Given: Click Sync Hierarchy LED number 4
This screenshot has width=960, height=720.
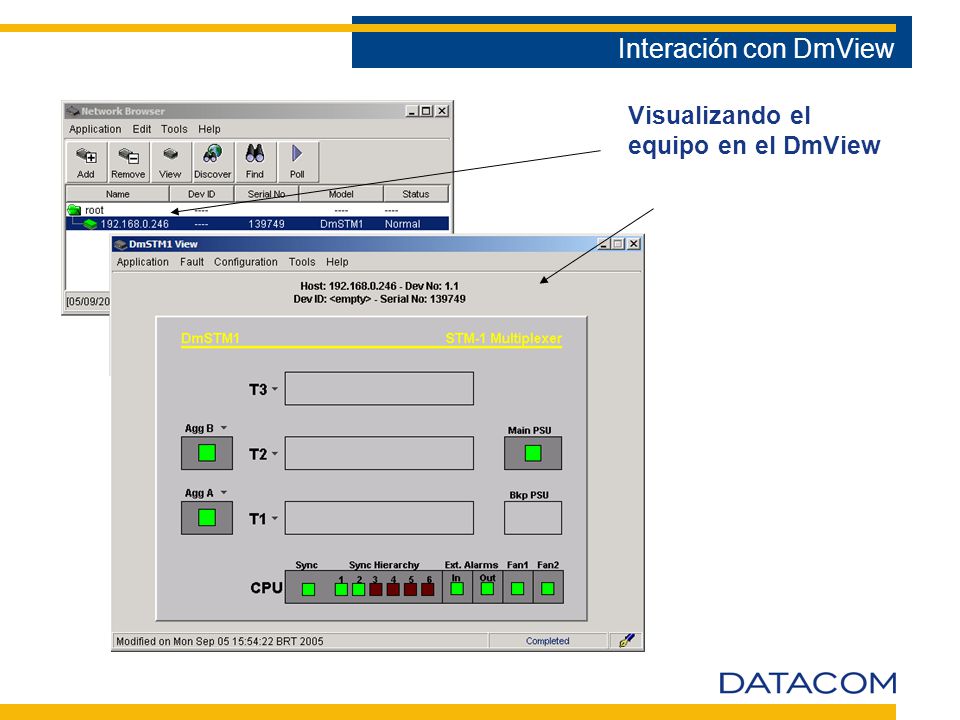Looking at the screenshot, I should click(393, 589).
